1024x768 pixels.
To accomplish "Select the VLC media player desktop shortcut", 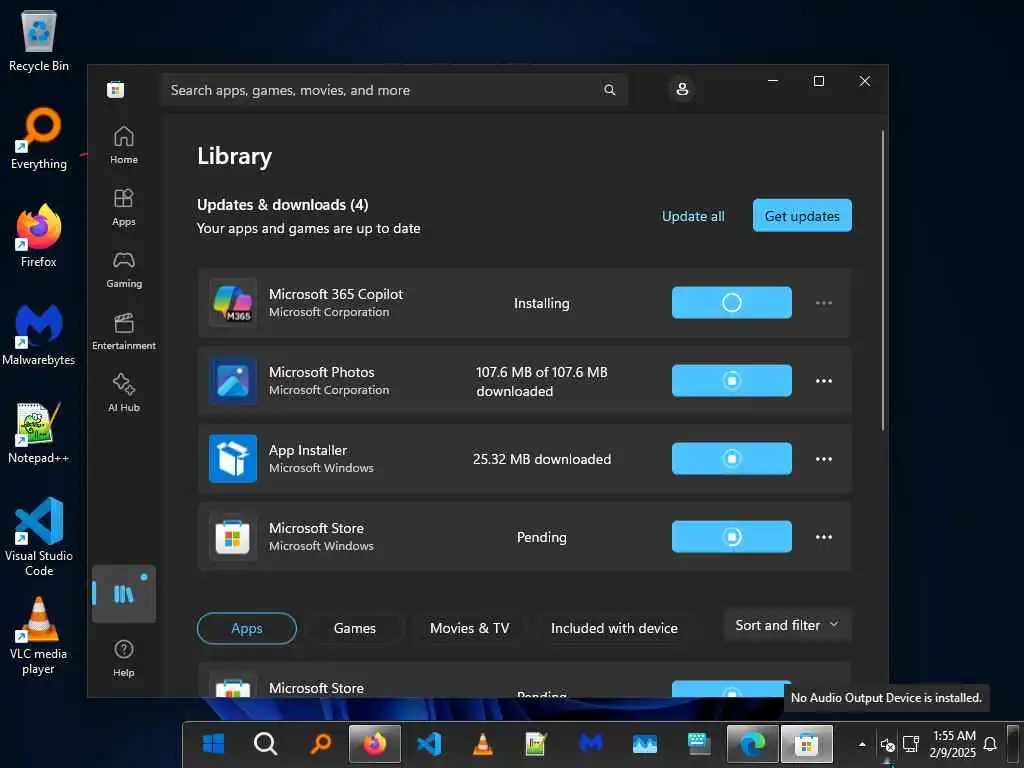I will 39,636.
